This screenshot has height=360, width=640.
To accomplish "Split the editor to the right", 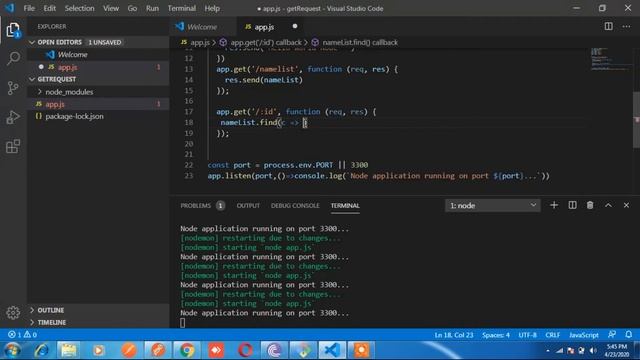I will [x=608, y=27].
